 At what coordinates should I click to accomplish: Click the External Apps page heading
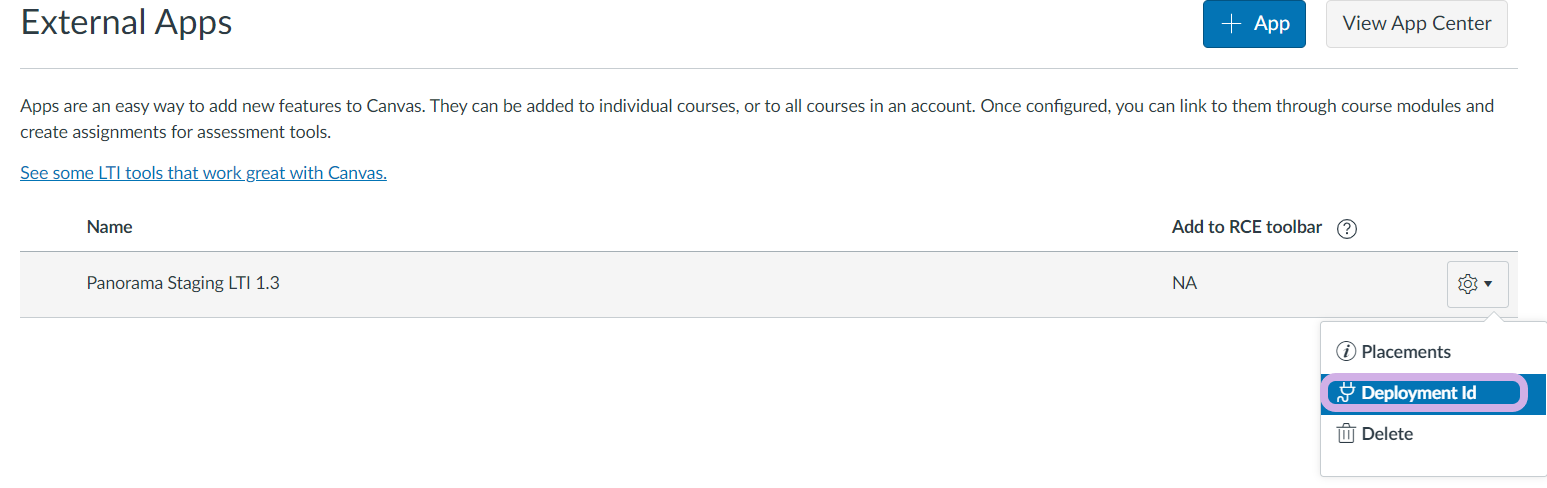127,22
